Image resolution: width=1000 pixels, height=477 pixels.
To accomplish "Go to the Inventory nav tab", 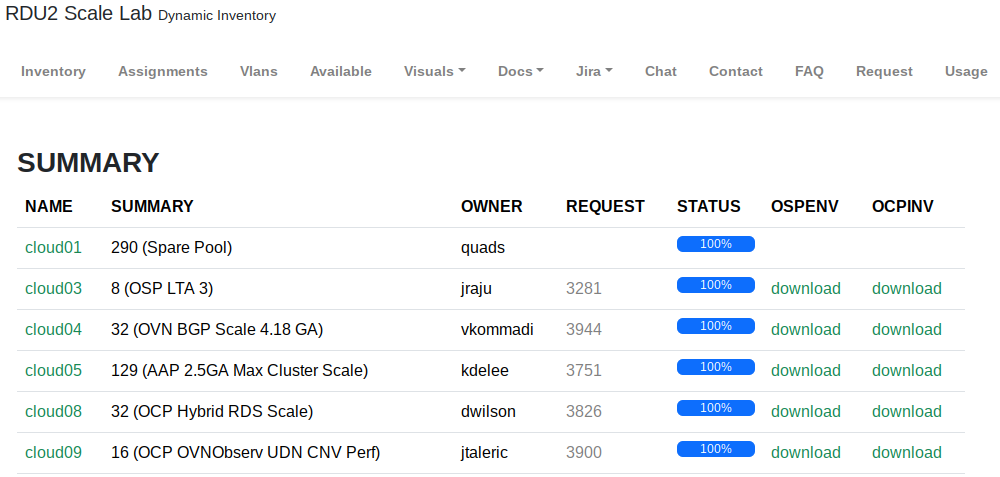I will (x=53, y=71).
